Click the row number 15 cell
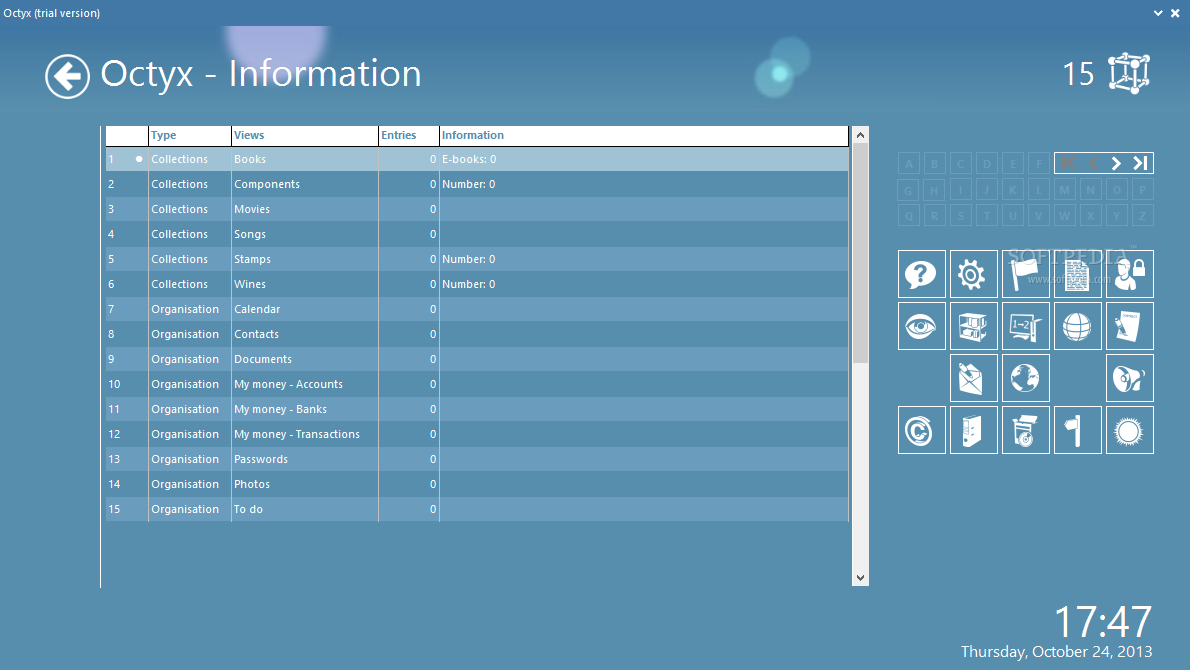The height and width of the screenshot is (670, 1190). click(x=127, y=509)
